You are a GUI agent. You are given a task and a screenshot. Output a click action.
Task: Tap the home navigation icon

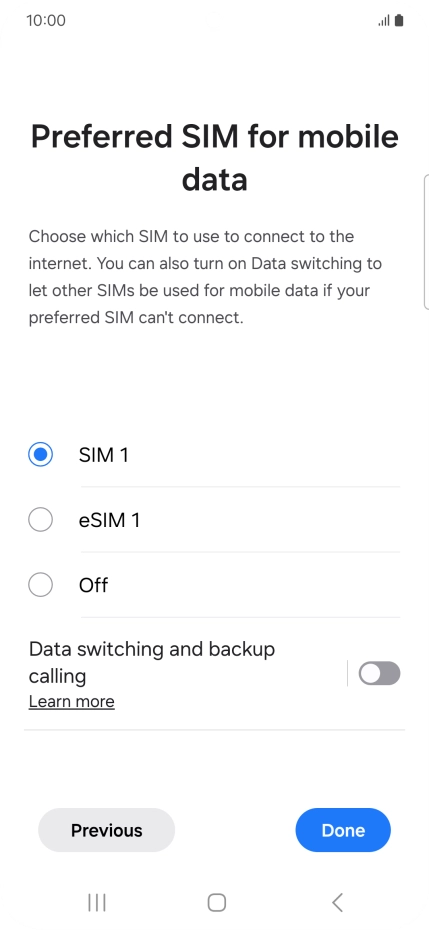coord(217,903)
